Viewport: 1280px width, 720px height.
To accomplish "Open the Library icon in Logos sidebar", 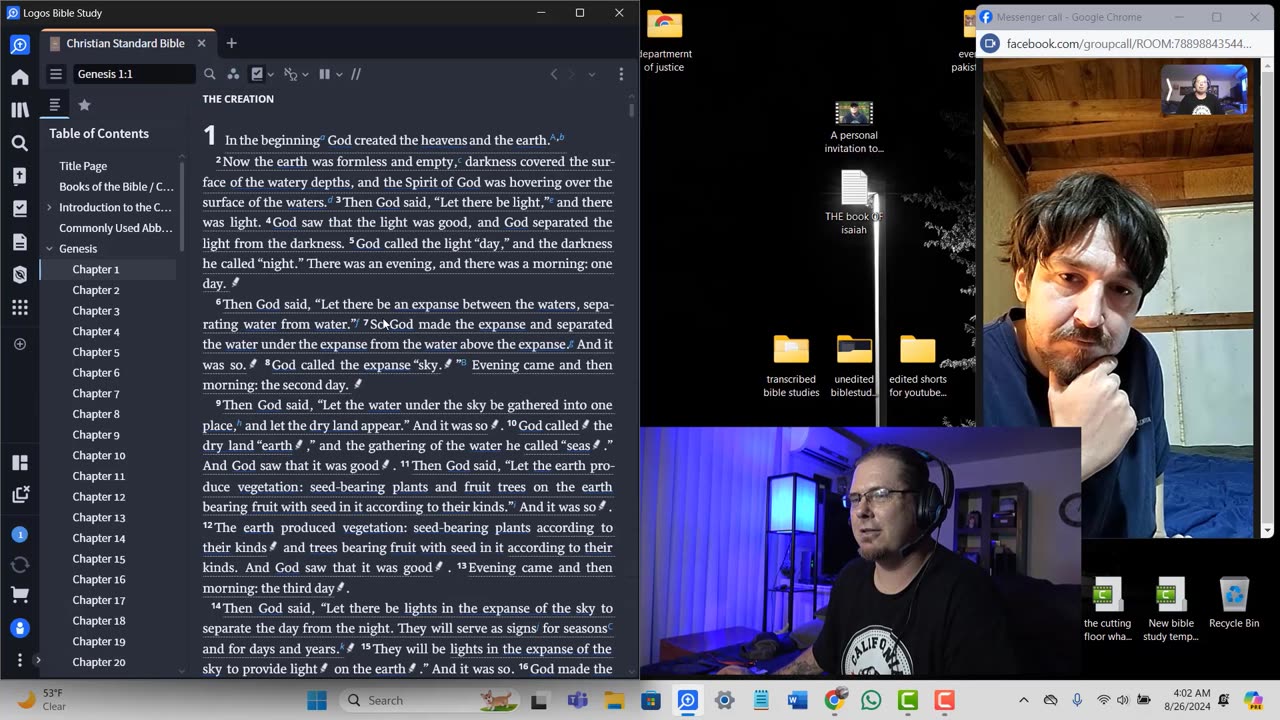I will tap(20, 110).
